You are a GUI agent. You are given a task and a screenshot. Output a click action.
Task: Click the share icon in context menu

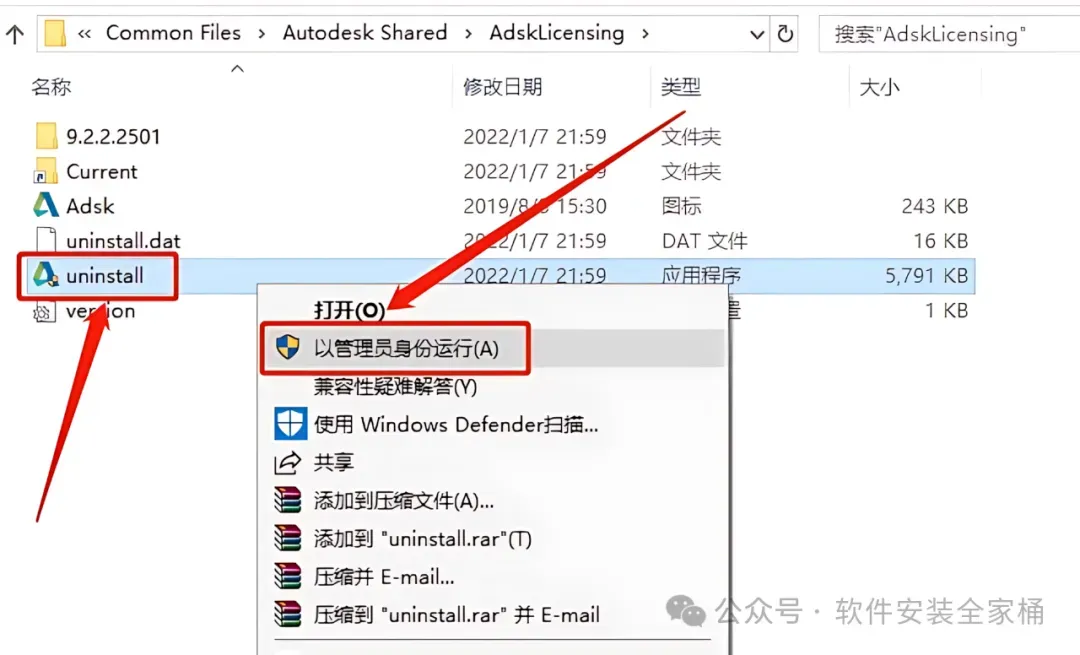287,463
